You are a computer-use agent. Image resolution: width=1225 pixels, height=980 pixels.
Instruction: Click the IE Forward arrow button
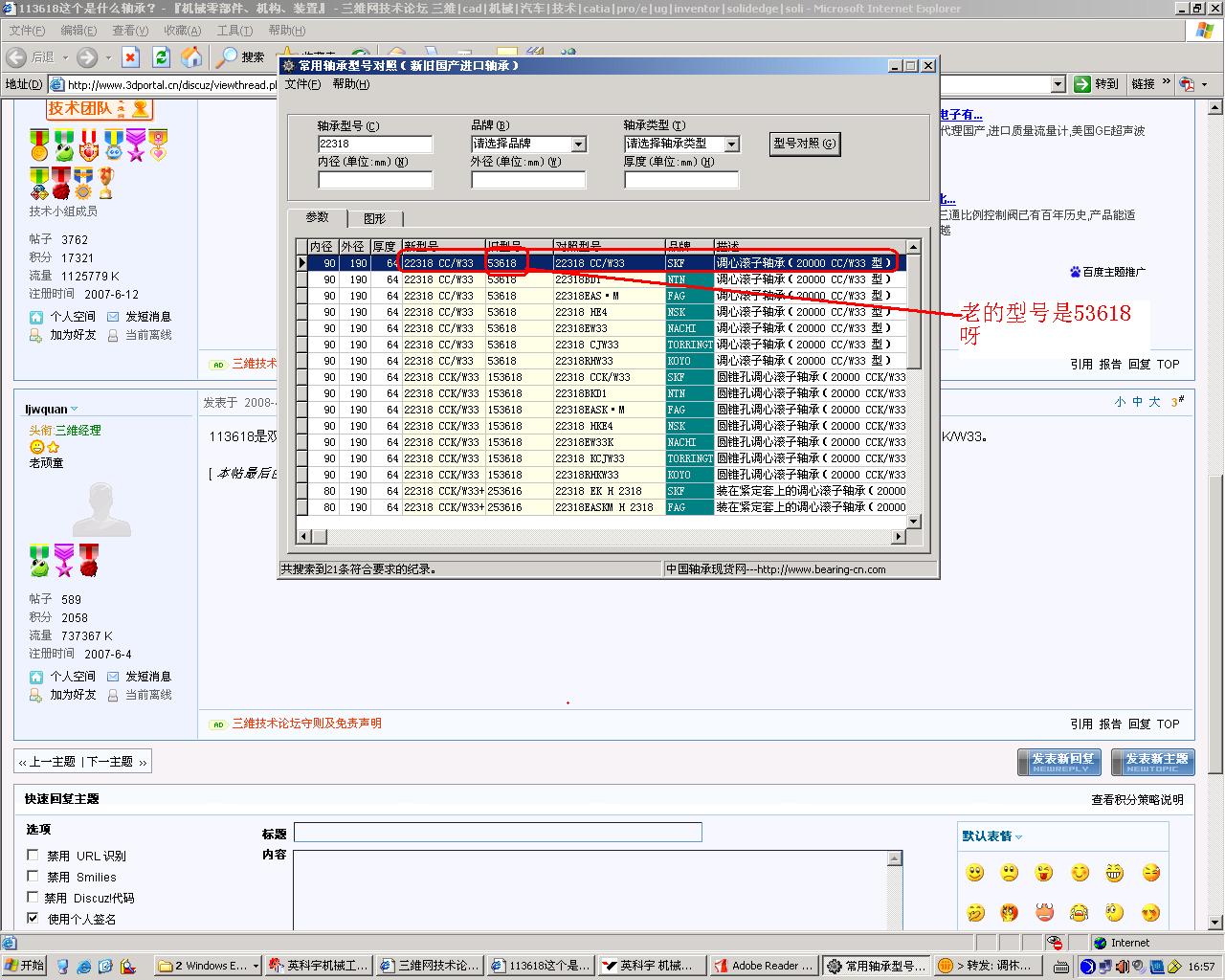(x=87, y=57)
